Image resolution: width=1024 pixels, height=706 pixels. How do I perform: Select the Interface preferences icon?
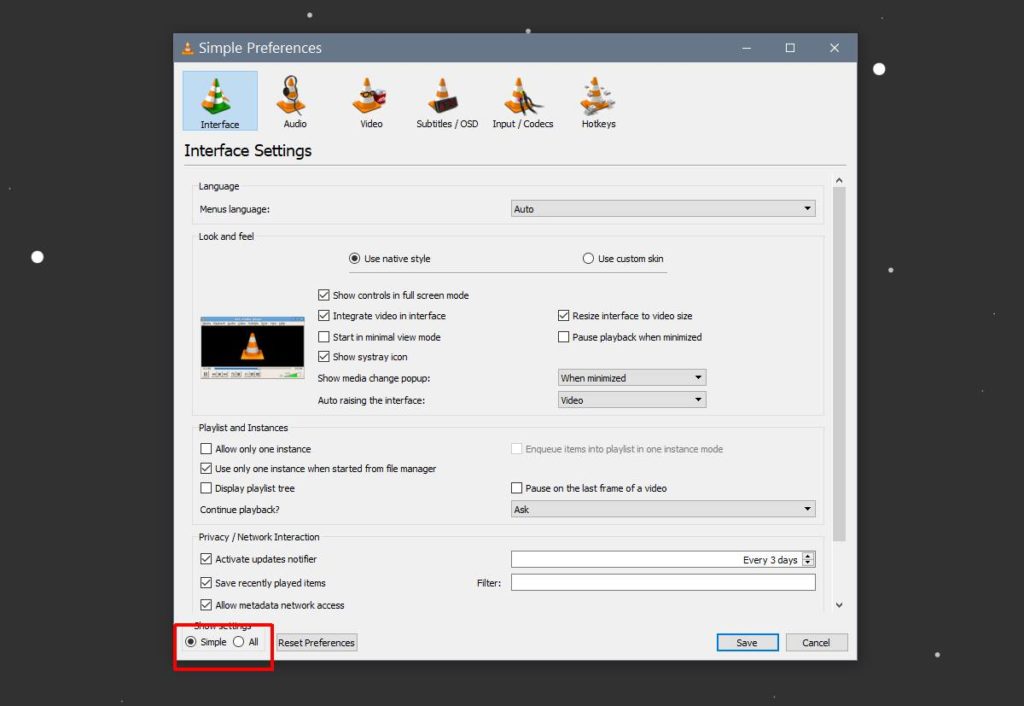pos(219,99)
